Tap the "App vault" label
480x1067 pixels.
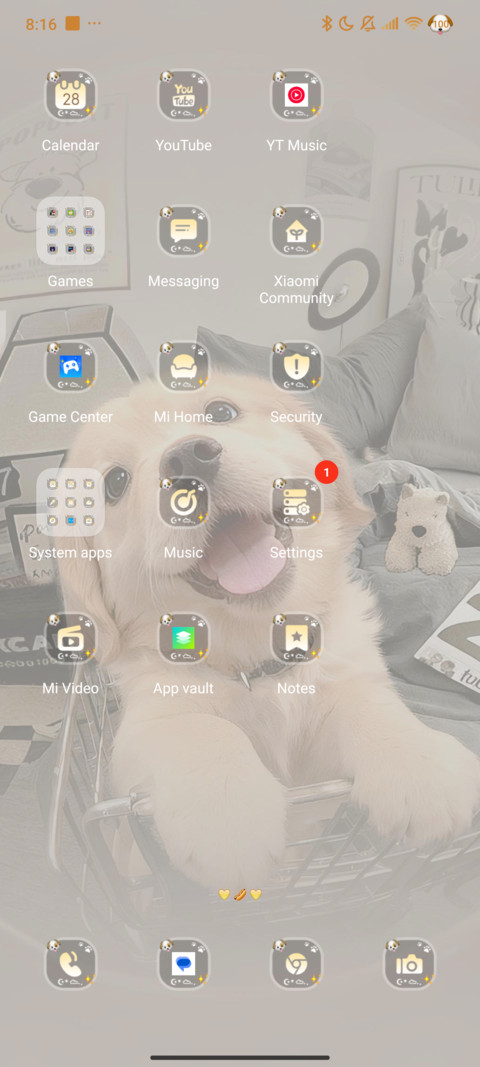click(183, 688)
